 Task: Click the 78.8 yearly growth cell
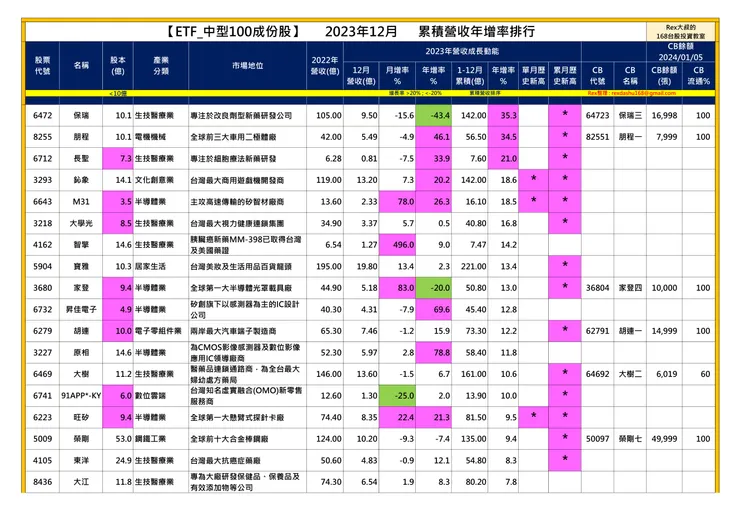[x=433, y=353]
